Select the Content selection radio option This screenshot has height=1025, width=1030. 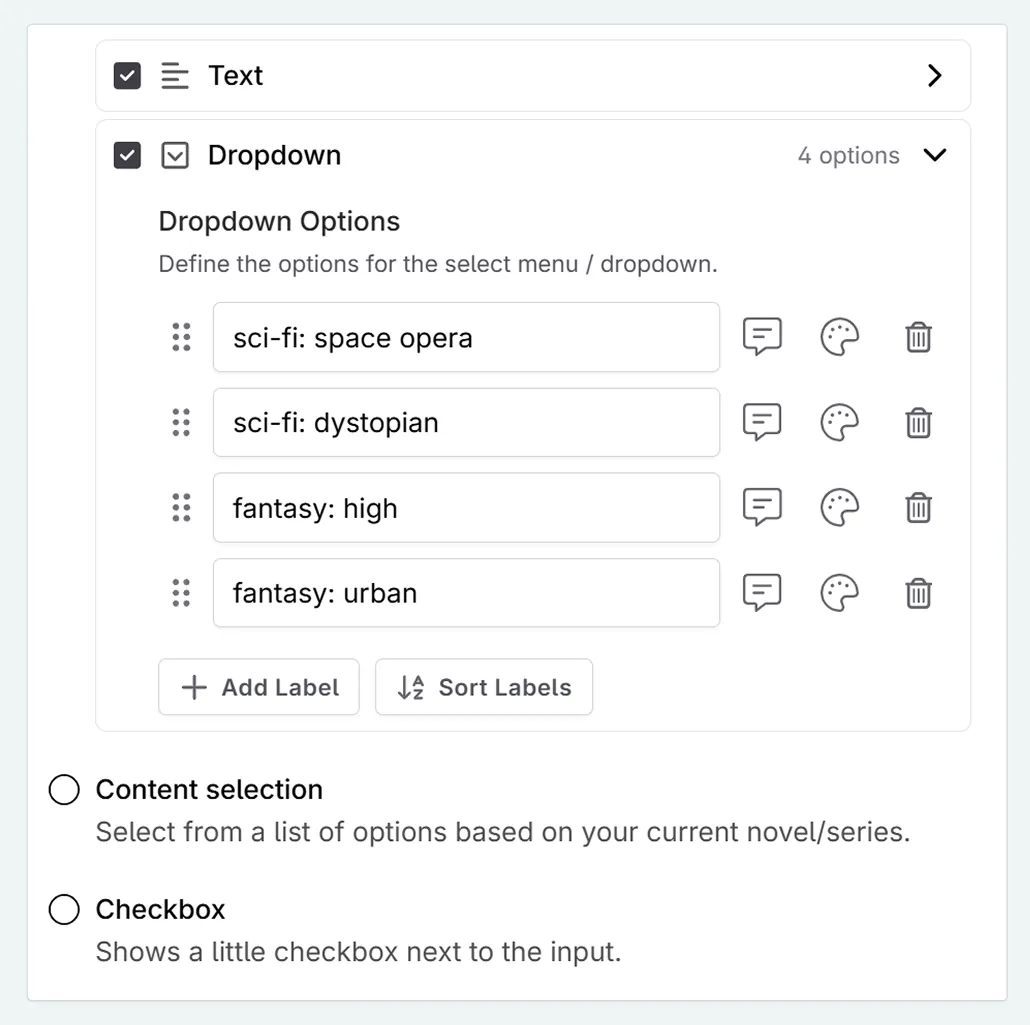coord(64,790)
